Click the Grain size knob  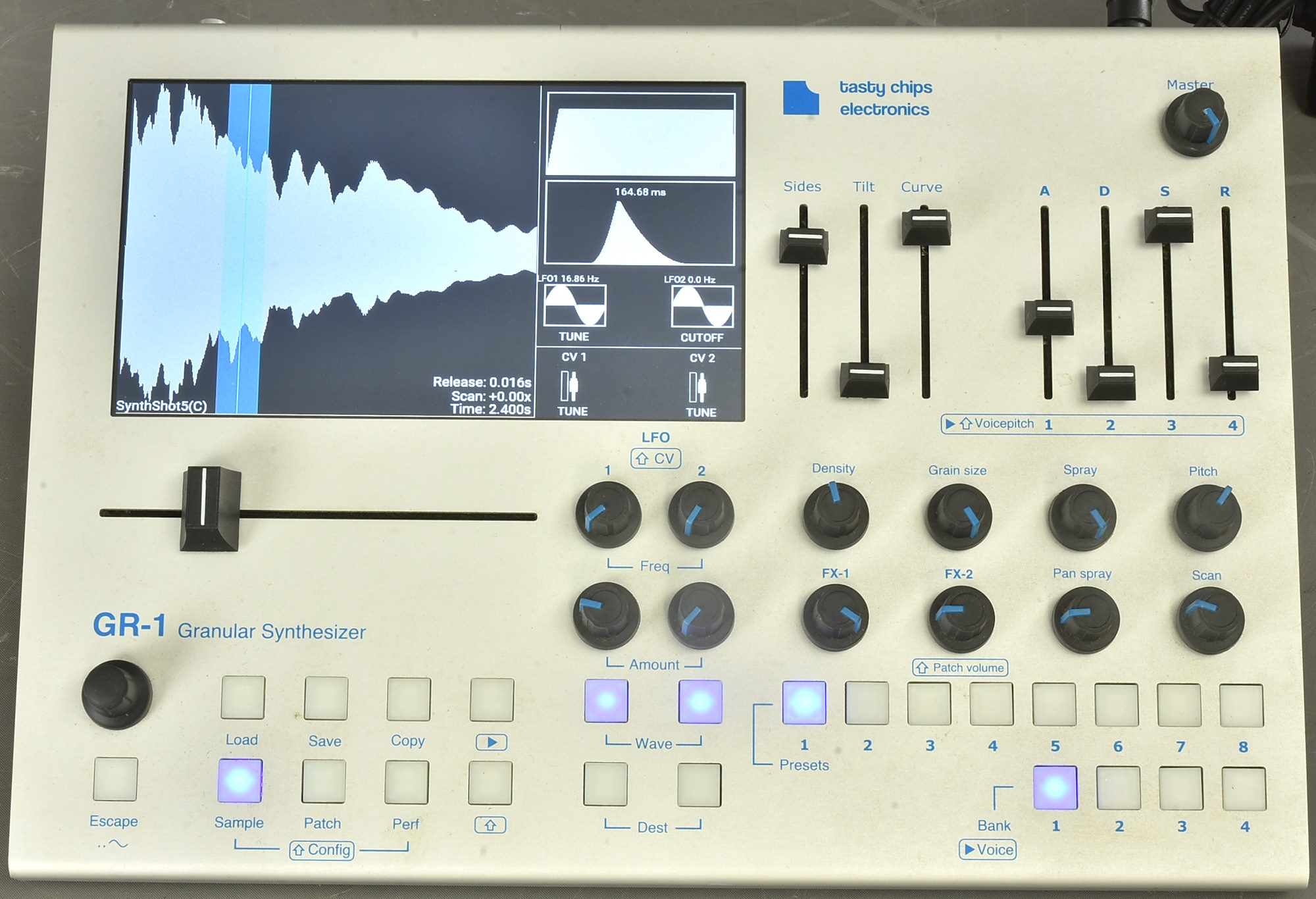959,517
